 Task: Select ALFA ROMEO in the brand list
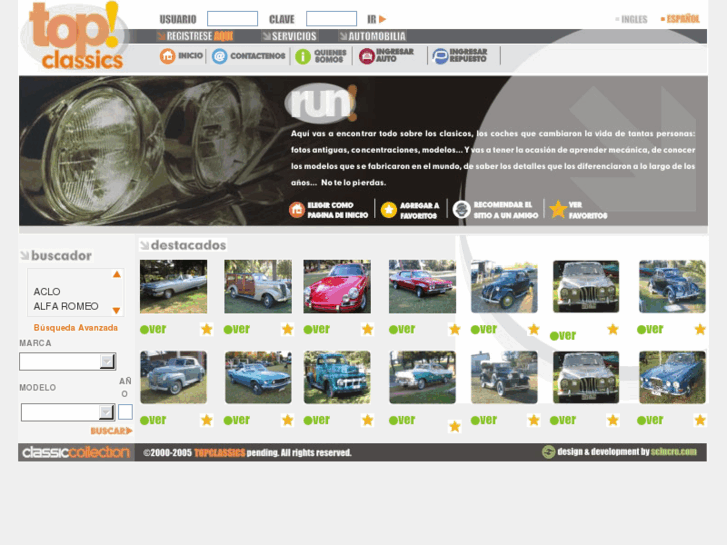coord(66,306)
